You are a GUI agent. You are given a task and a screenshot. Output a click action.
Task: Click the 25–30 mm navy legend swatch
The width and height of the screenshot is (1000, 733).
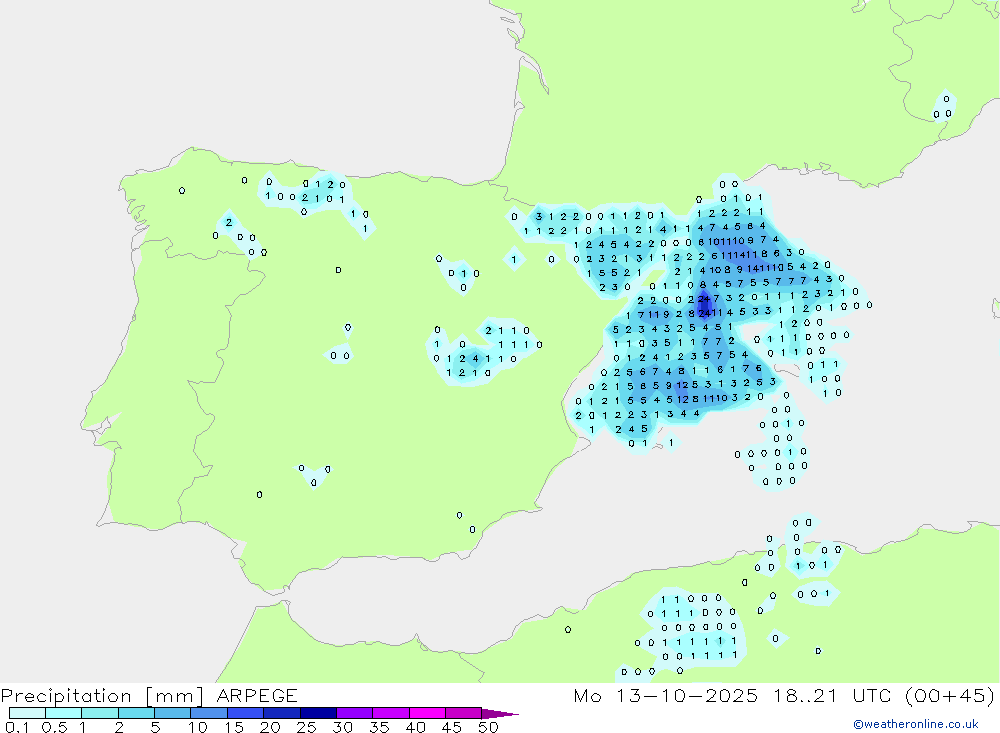pos(318,713)
